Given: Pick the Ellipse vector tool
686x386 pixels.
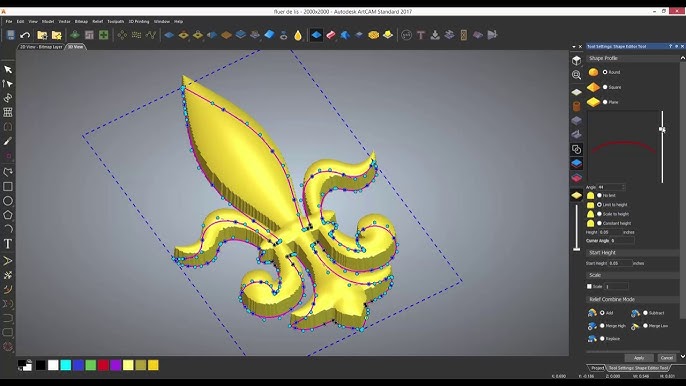Looking at the screenshot, I should click(8, 201).
